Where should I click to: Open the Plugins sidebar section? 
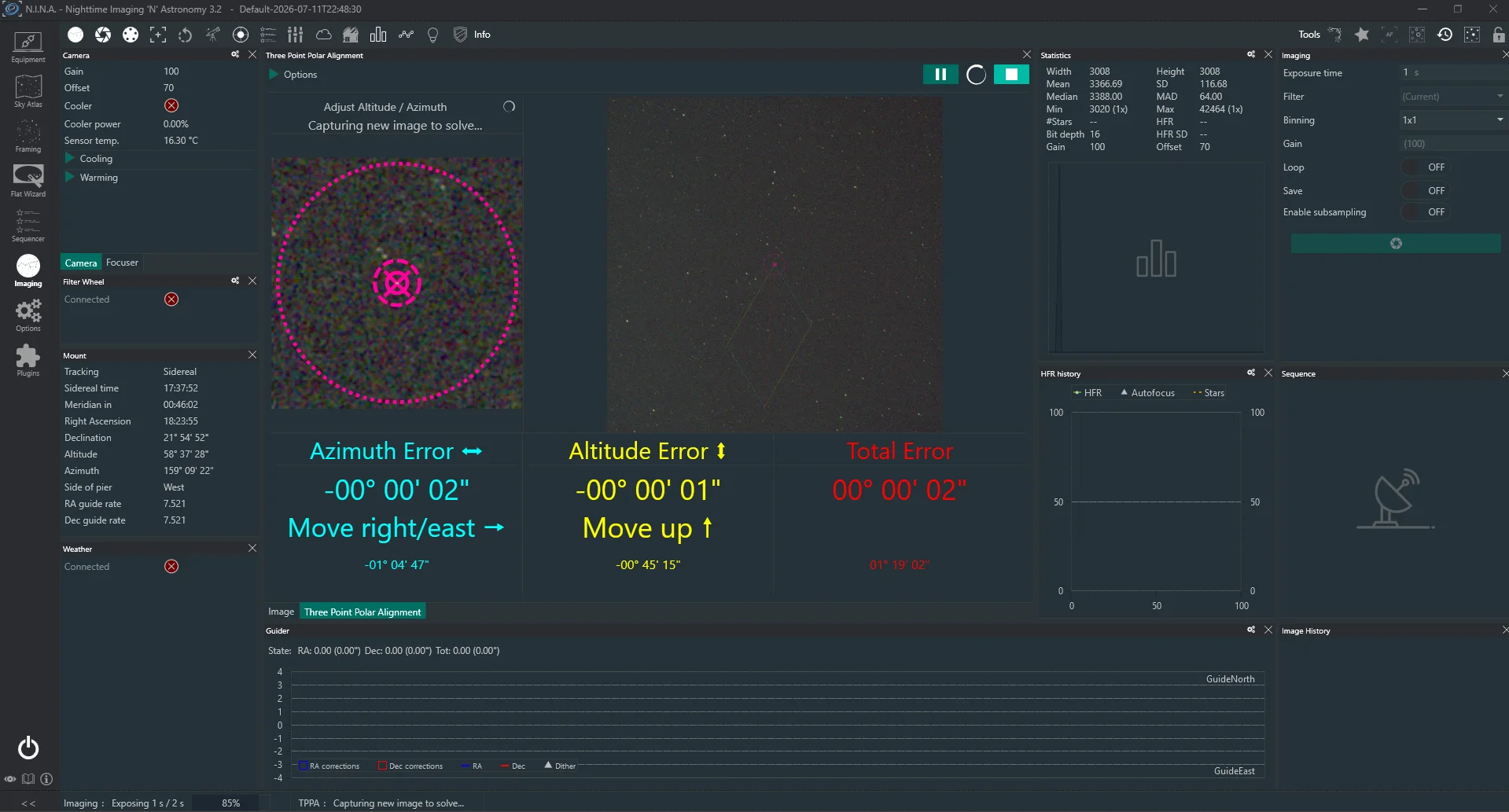[28, 360]
